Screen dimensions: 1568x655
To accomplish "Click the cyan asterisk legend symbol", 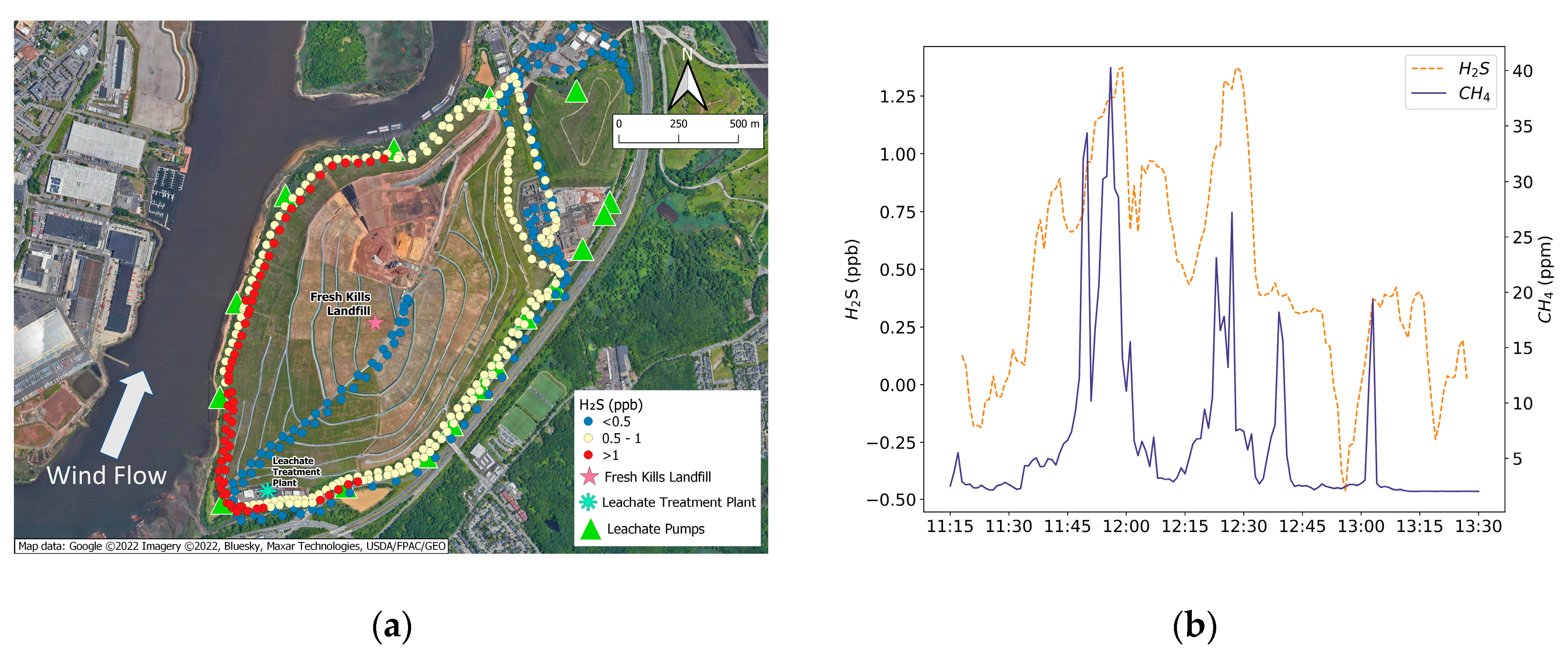I will (588, 502).
